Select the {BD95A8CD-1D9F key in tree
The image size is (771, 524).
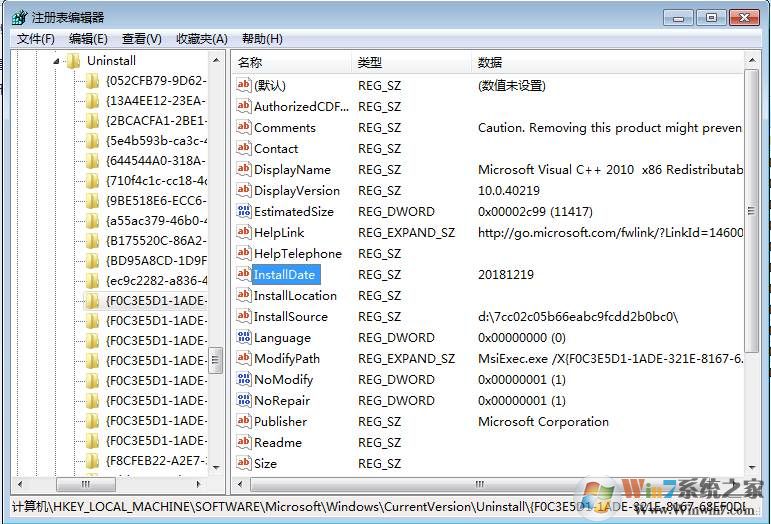pyautogui.click(x=155, y=261)
